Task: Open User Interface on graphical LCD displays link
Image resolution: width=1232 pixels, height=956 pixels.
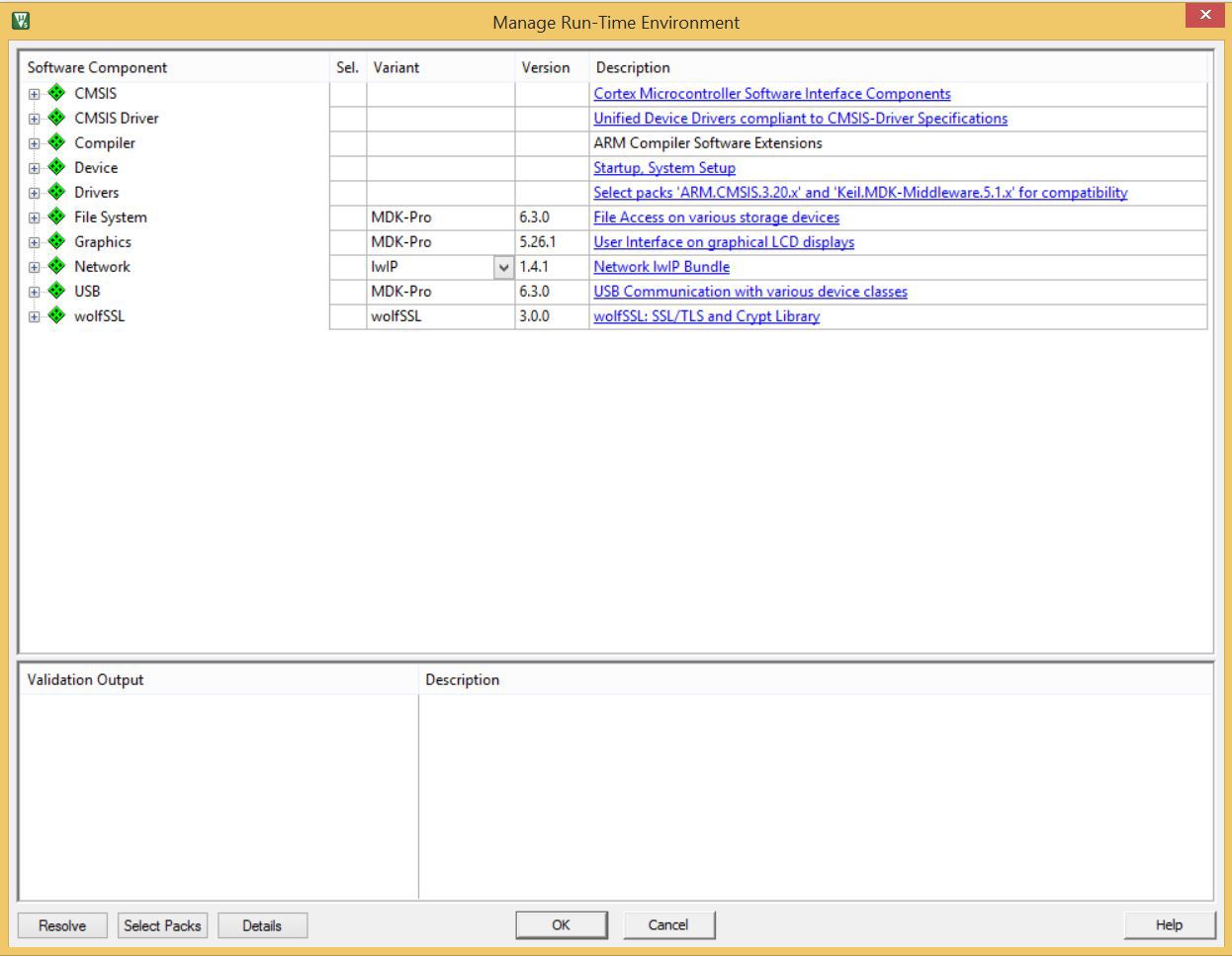Action: pyautogui.click(x=724, y=242)
